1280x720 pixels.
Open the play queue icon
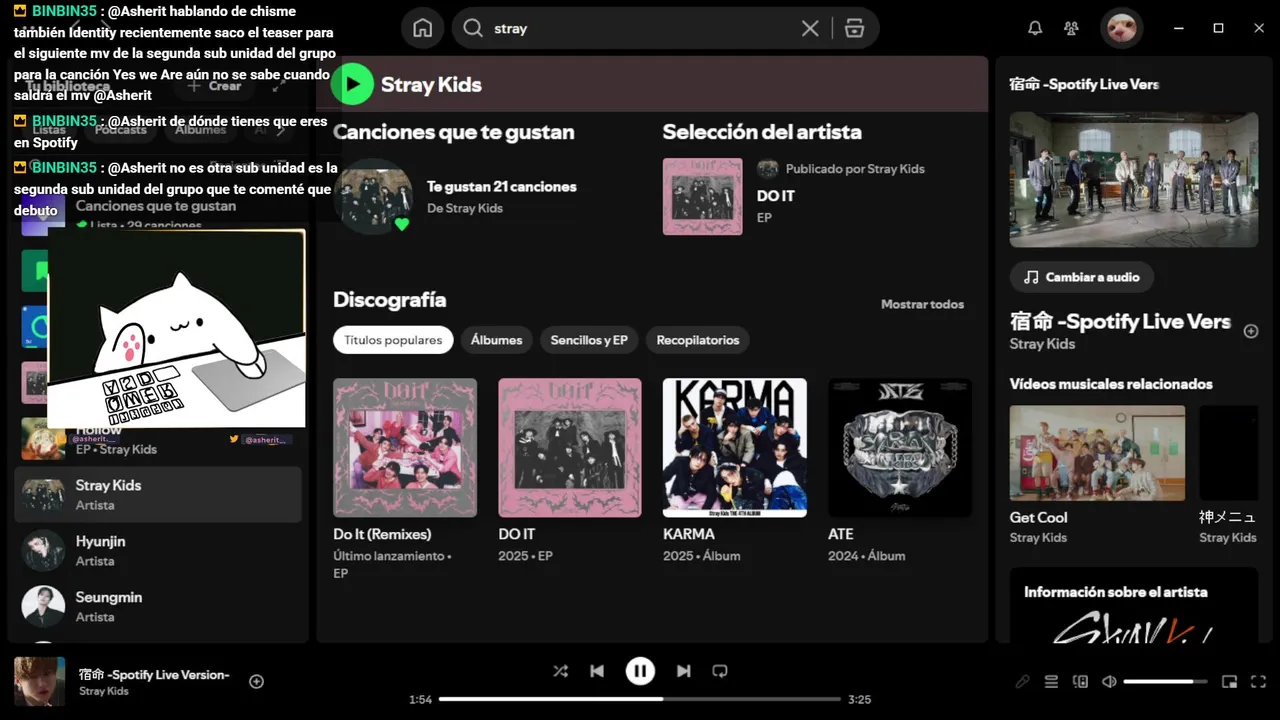[1051, 682]
